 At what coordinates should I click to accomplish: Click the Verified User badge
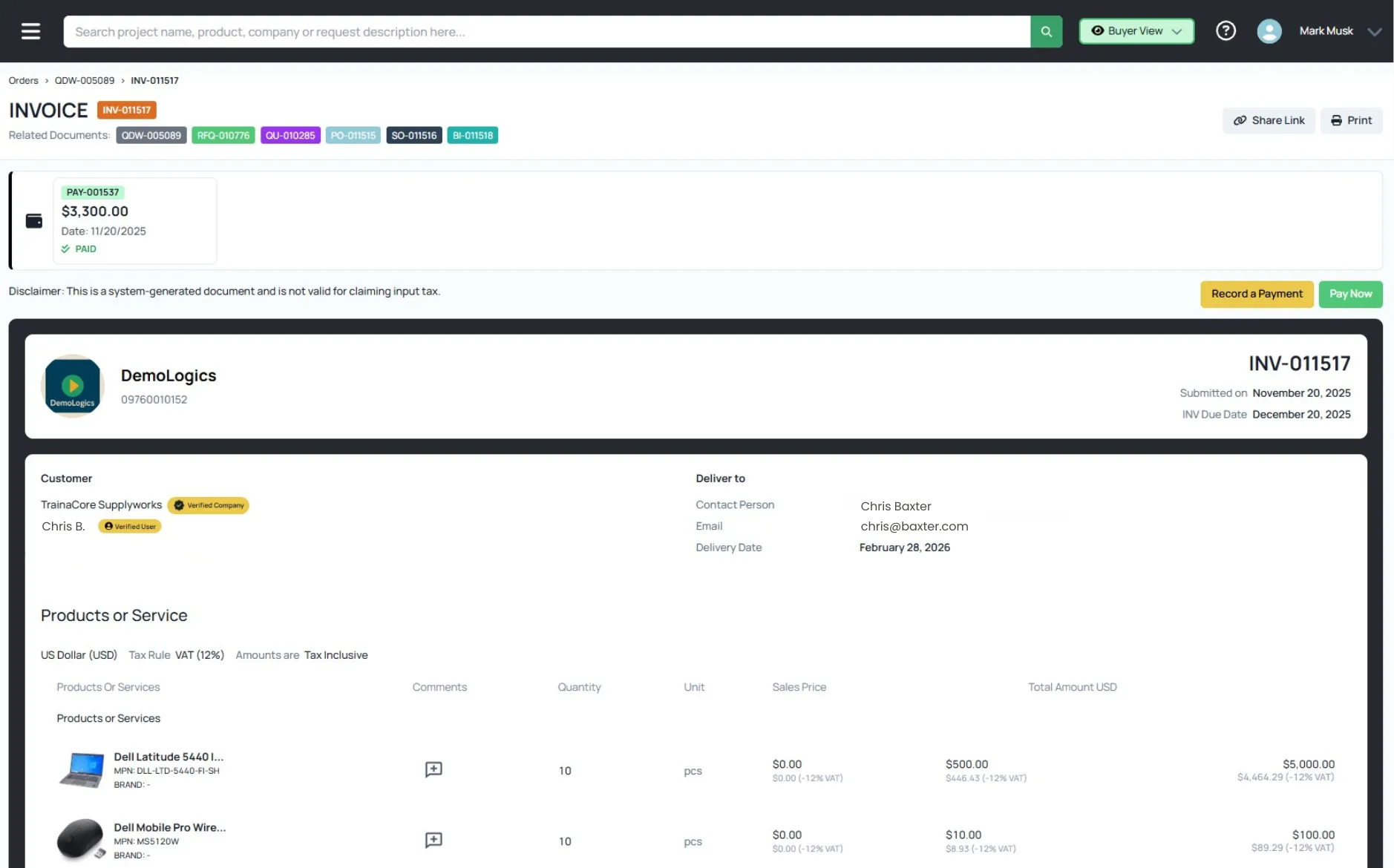coord(130,526)
